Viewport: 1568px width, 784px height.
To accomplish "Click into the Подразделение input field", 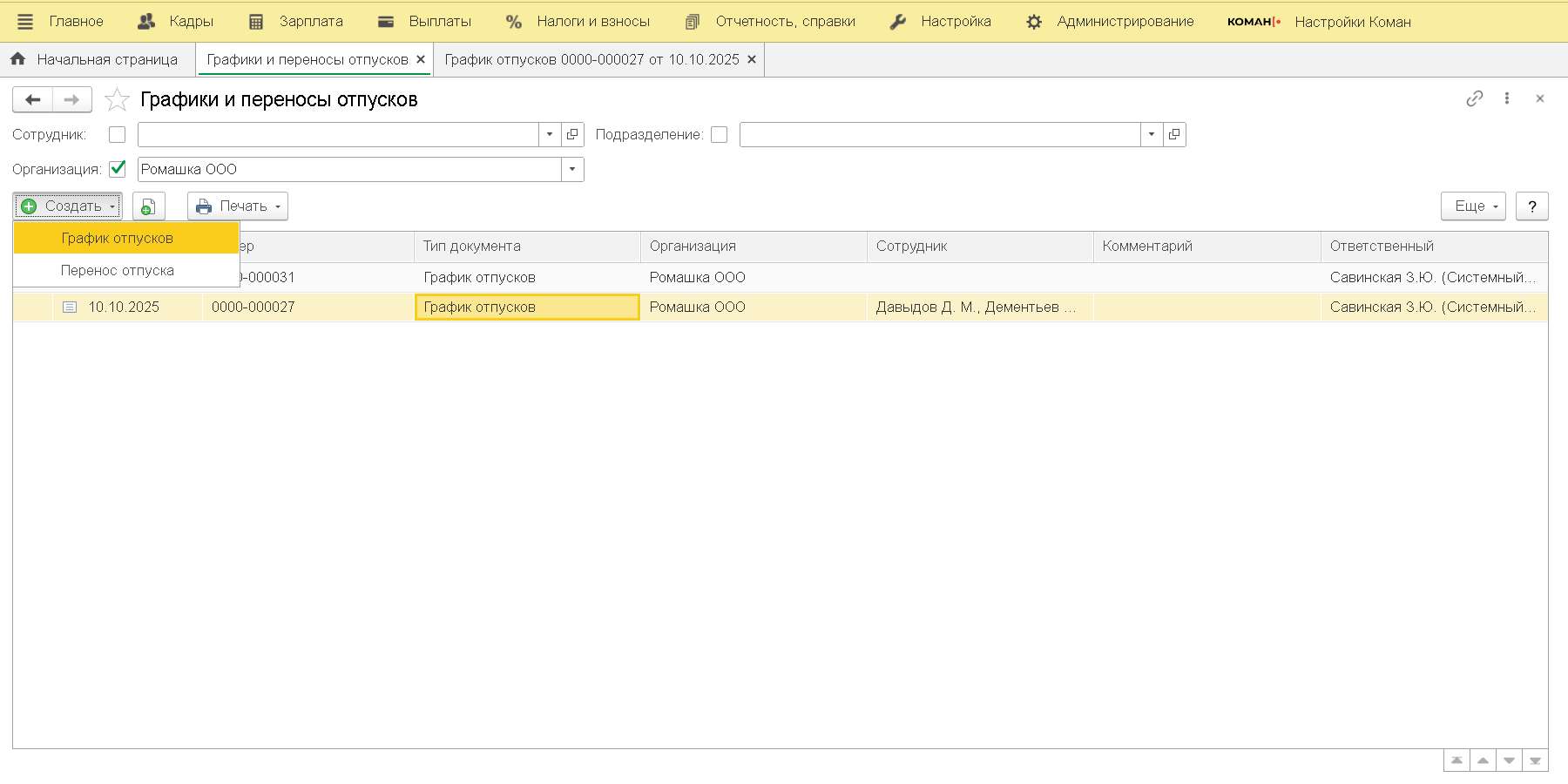I will click(x=939, y=134).
